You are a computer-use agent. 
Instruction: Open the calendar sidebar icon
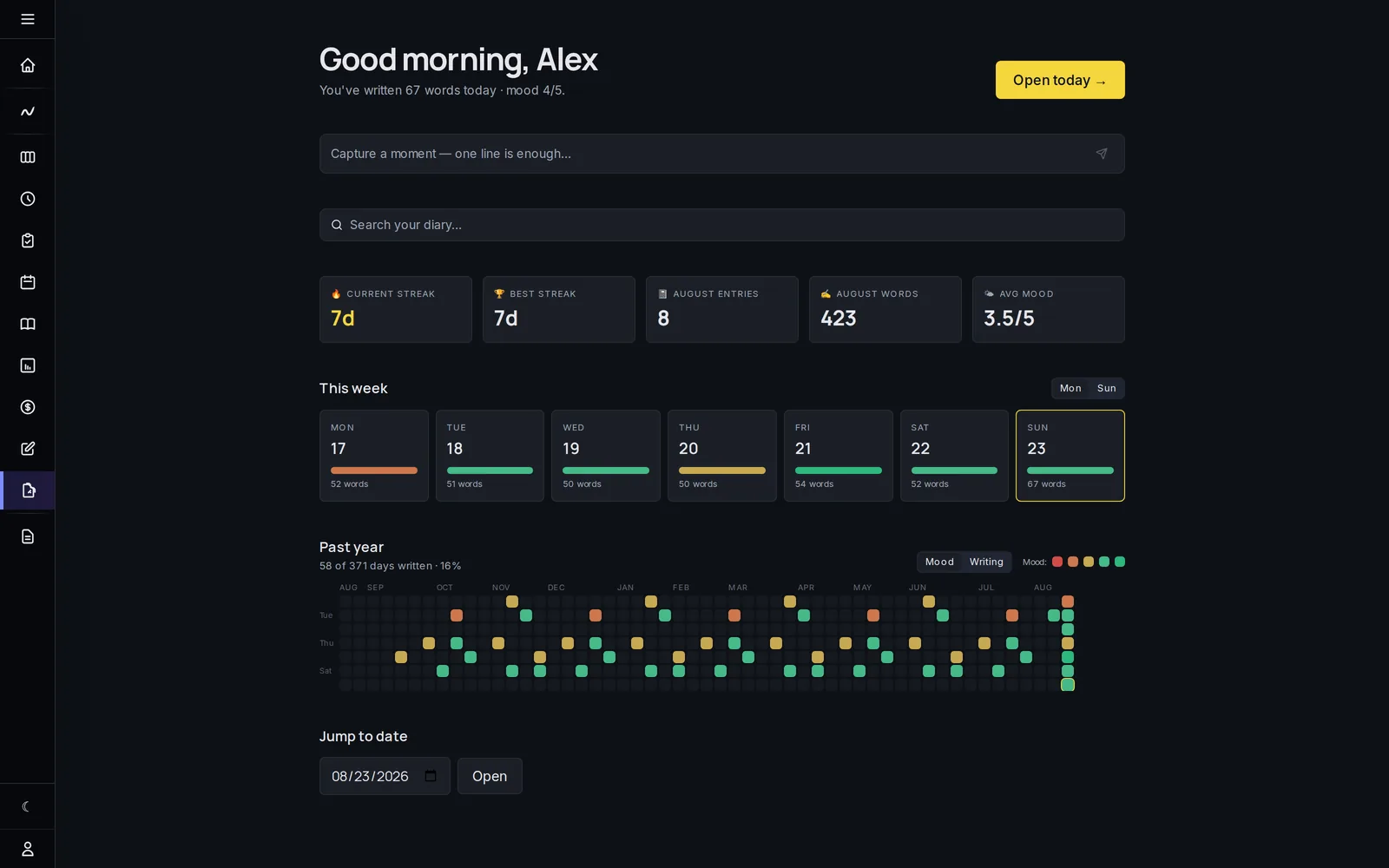[x=28, y=282]
